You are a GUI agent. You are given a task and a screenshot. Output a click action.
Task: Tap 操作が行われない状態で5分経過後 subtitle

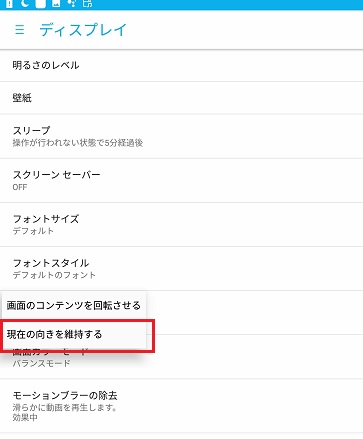click(78, 143)
